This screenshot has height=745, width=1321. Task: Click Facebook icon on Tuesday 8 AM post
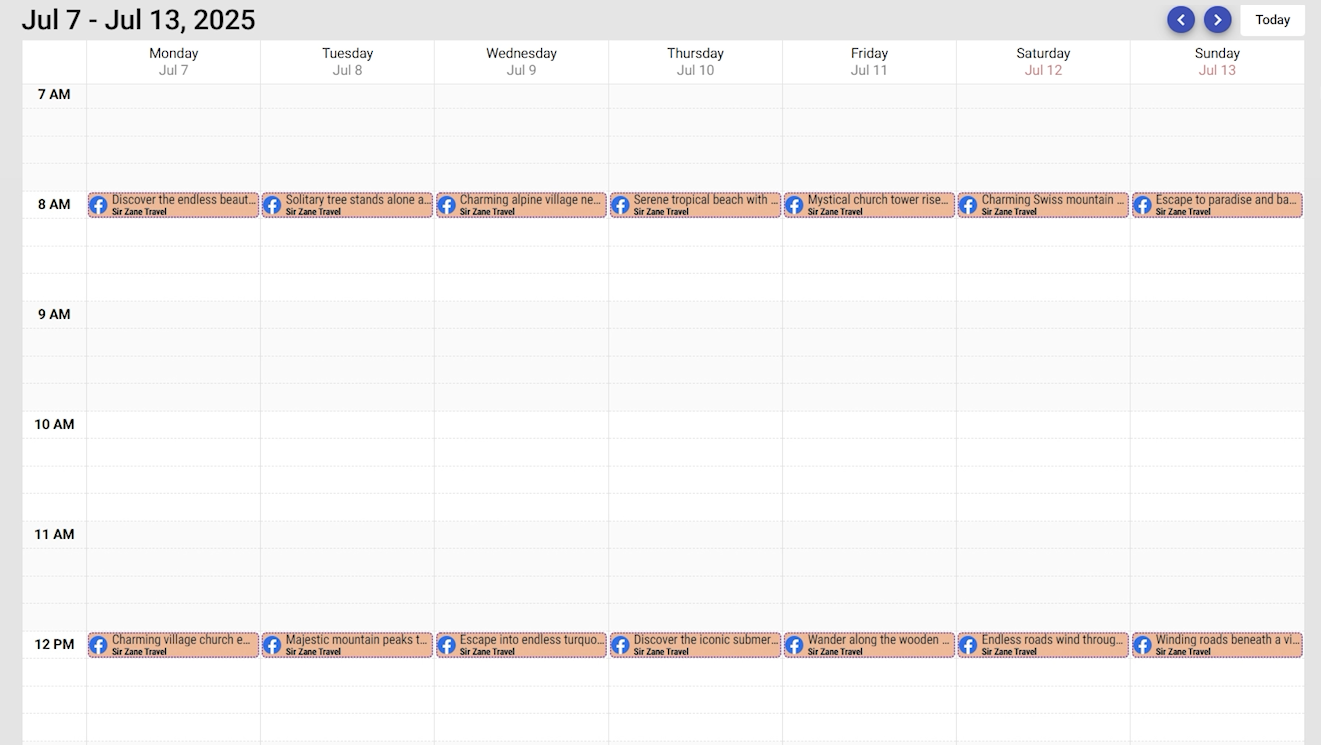272,205
